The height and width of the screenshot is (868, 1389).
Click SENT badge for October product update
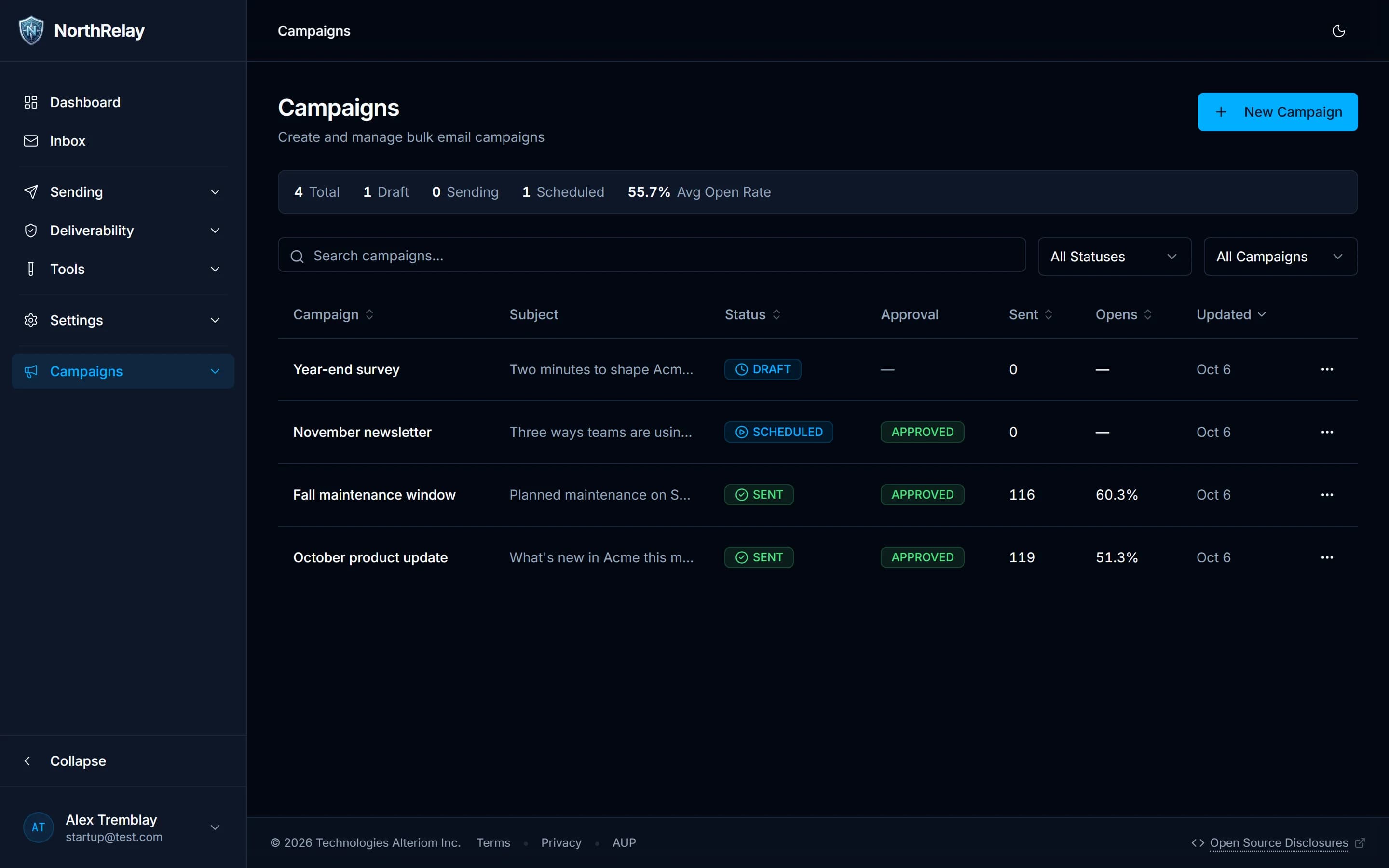click(x=759, y=557)
